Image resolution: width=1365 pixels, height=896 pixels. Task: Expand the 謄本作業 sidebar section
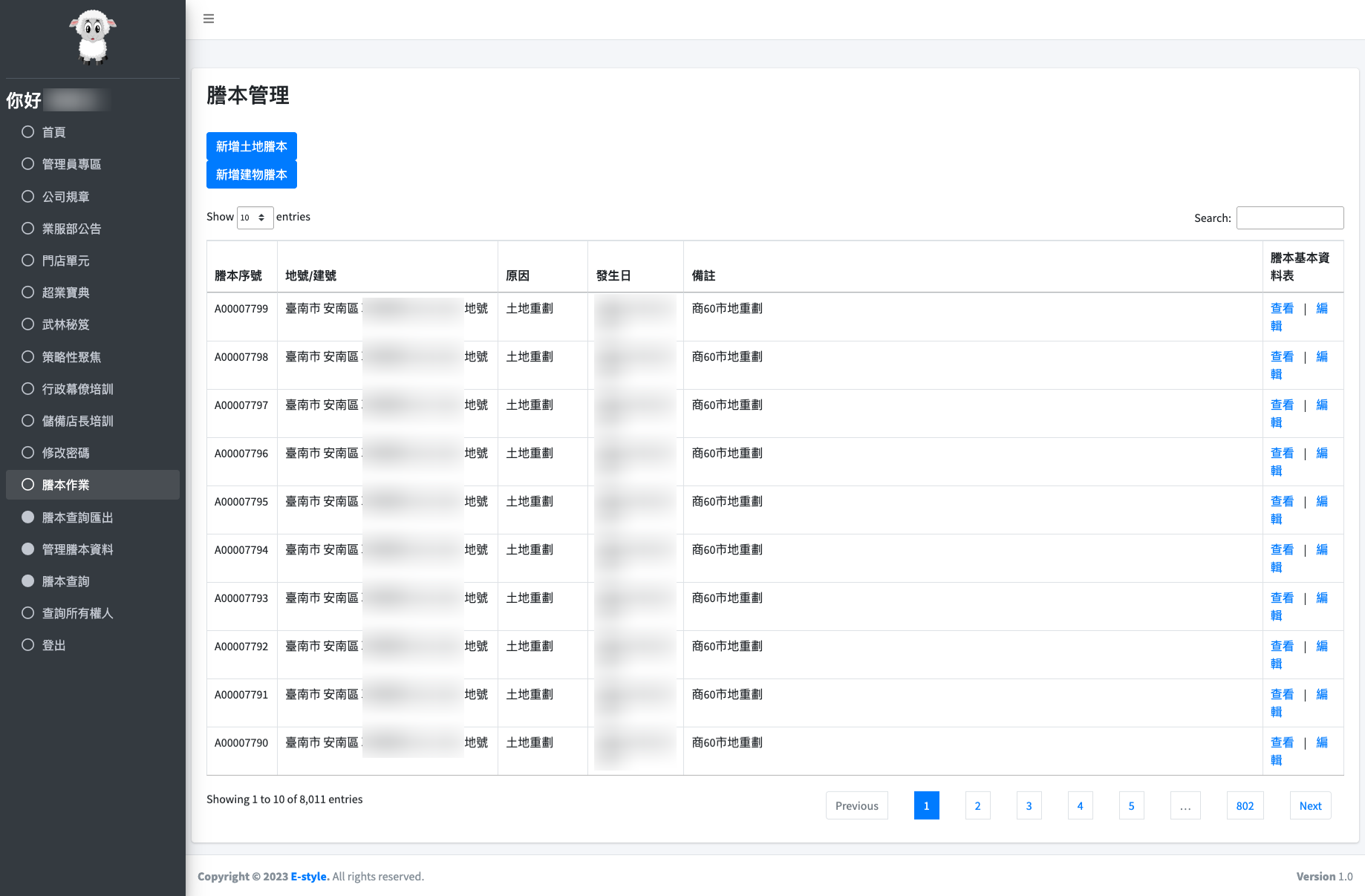tap(93, 485)
